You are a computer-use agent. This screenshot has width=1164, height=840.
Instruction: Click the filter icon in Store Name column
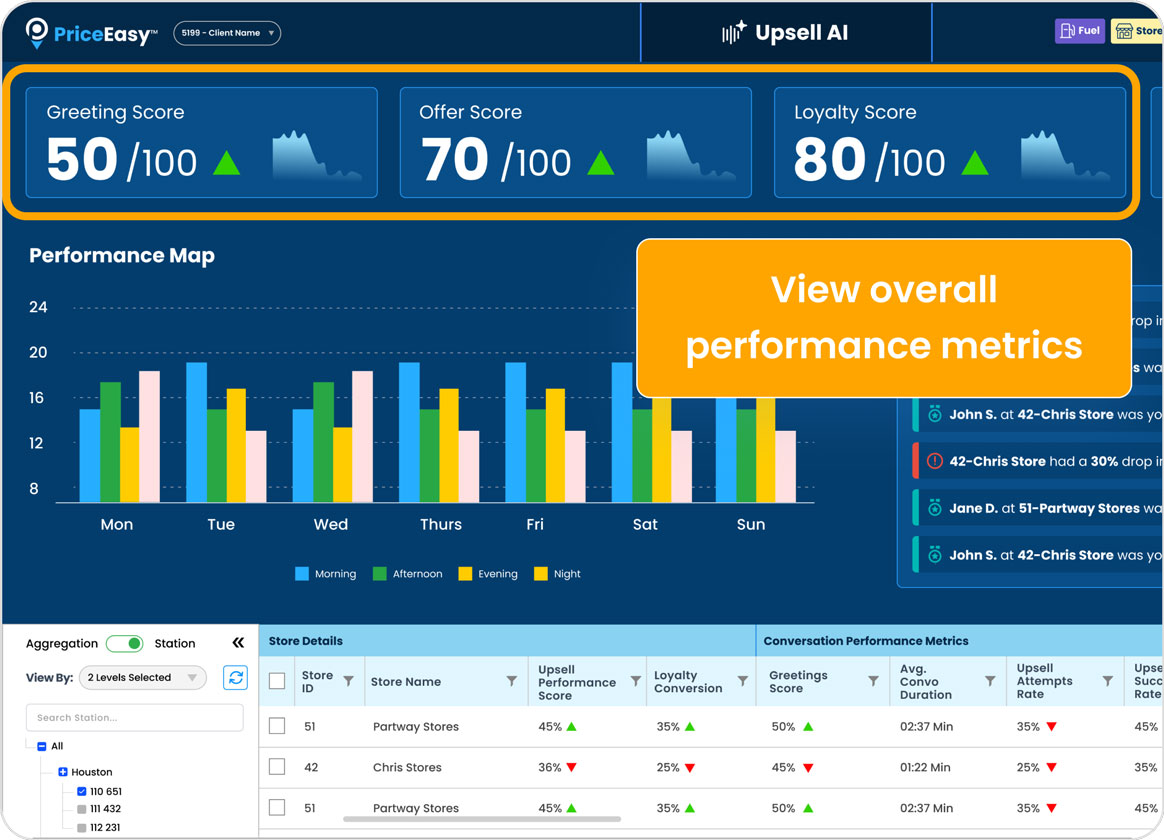point(512,681)
